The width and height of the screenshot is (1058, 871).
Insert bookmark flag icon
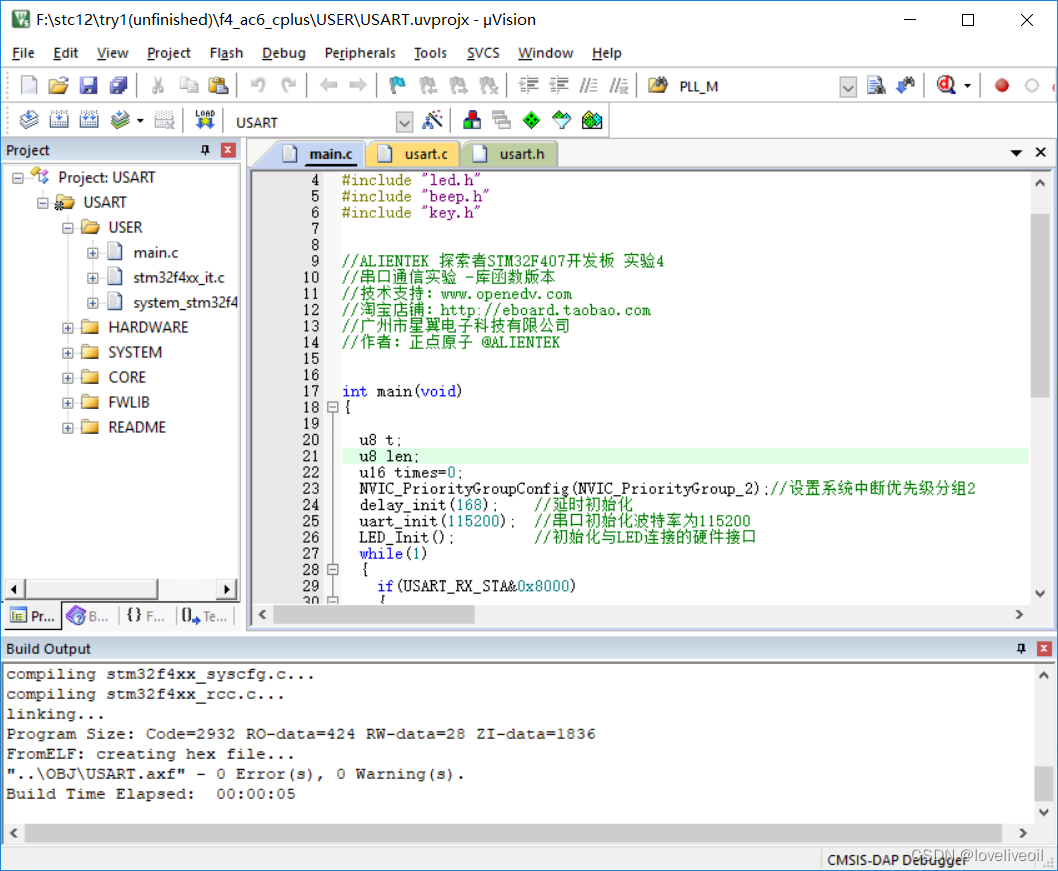point(397,86)
